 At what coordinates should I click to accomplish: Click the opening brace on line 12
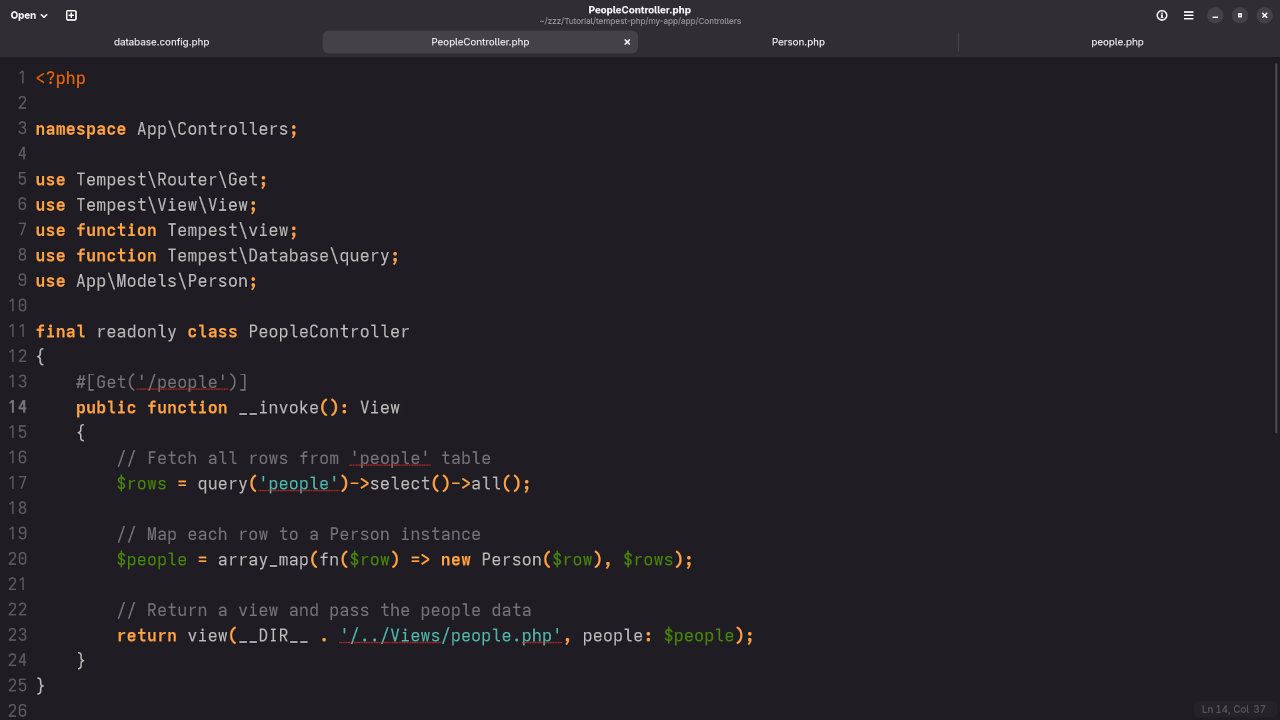[41, 357]
